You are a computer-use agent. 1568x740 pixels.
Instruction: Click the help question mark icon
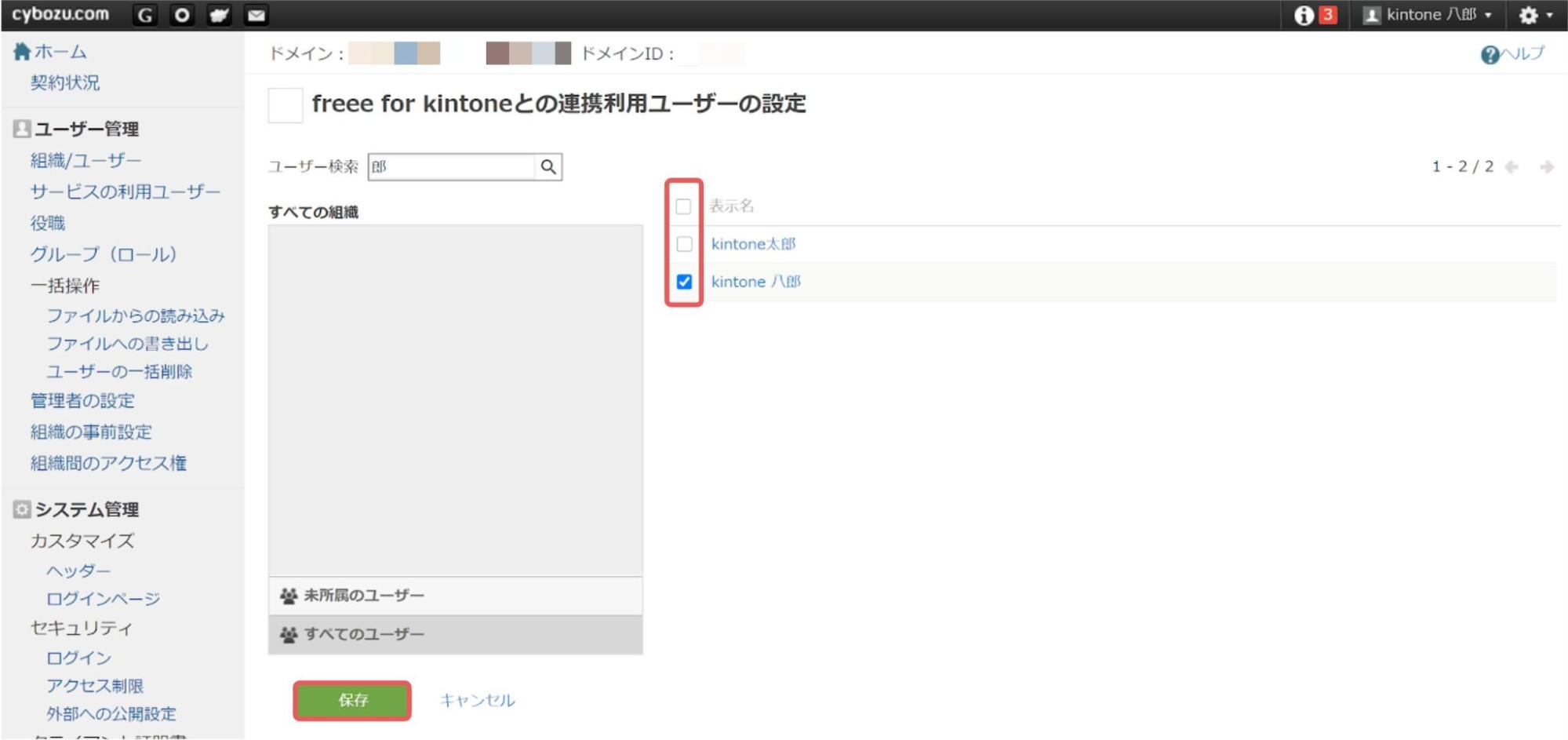pos(1490,54)
